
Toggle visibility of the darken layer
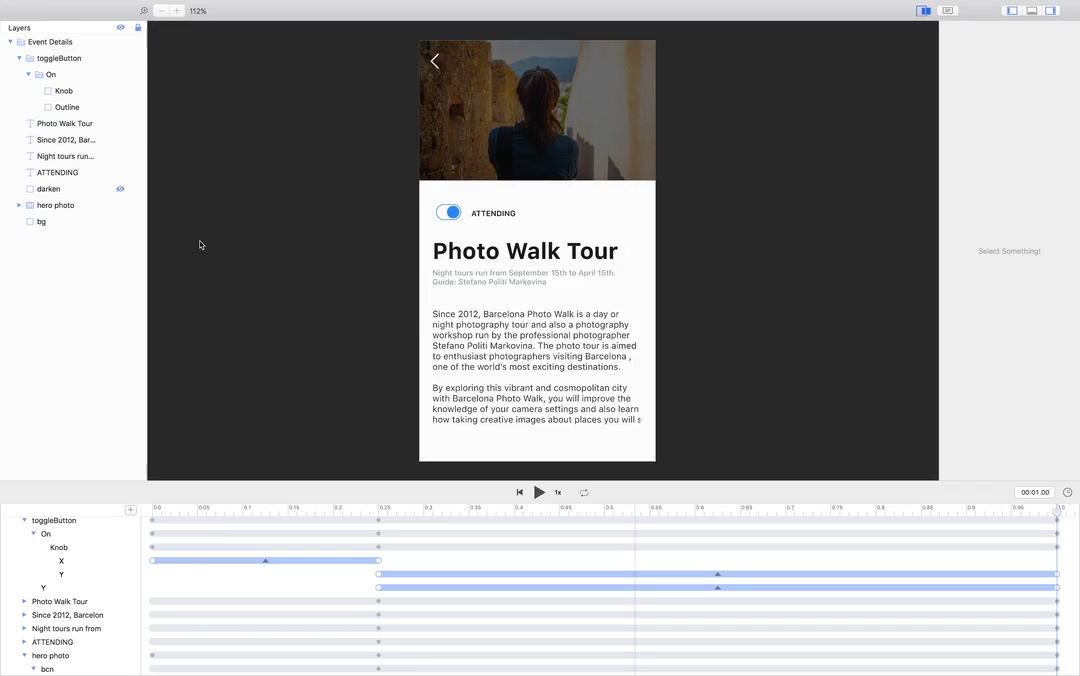(121, 189)
